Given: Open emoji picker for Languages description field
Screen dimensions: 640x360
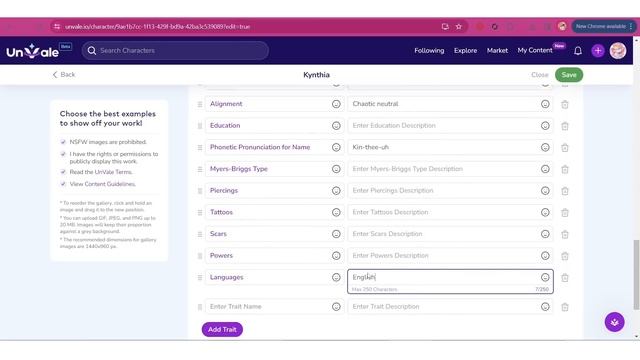Looking at the screenshot, I should (x=545, y=278).
